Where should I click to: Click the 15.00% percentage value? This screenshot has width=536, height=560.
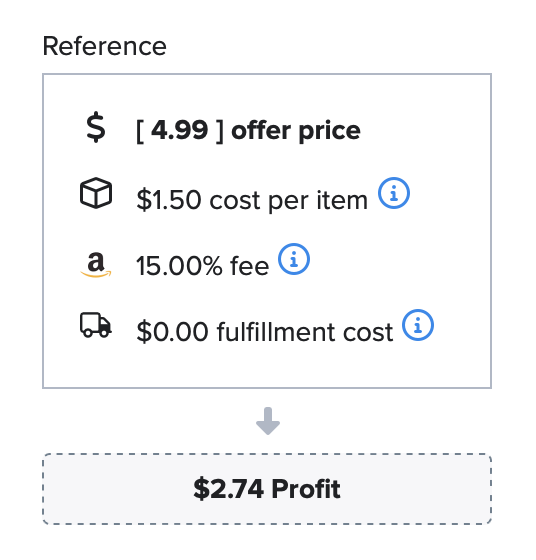(179, 266)
